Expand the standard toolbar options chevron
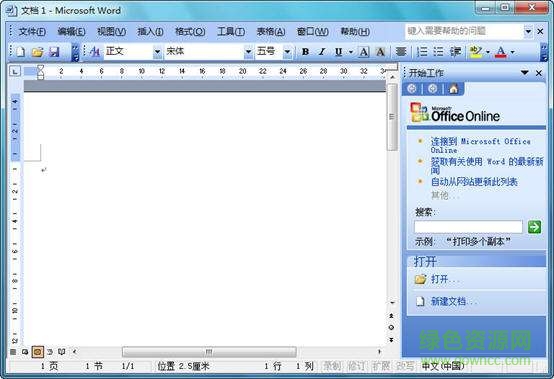The width and height of the screenshot is (554, 379). (76, 52)
